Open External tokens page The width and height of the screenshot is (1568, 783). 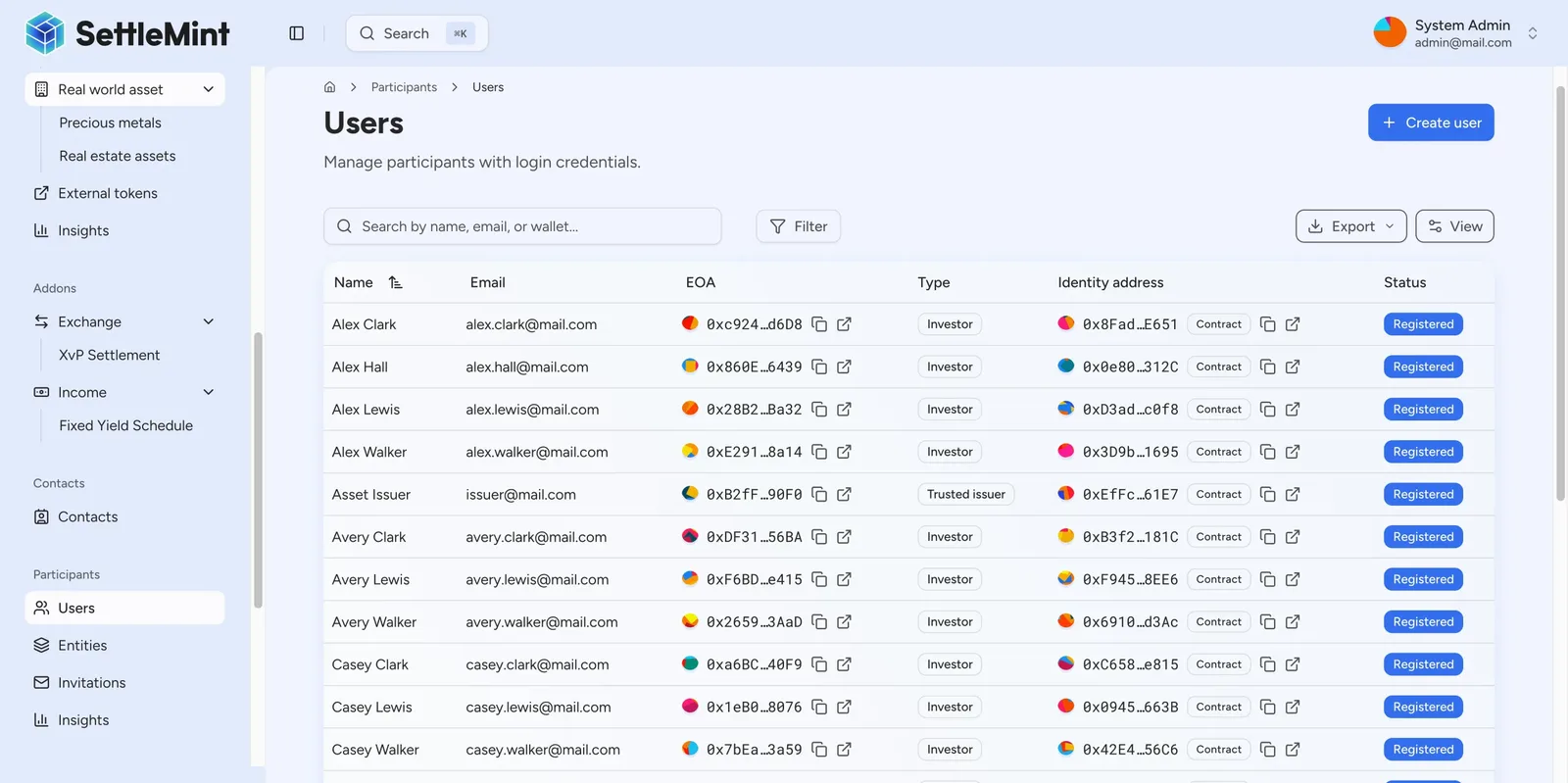coord(108,193)
